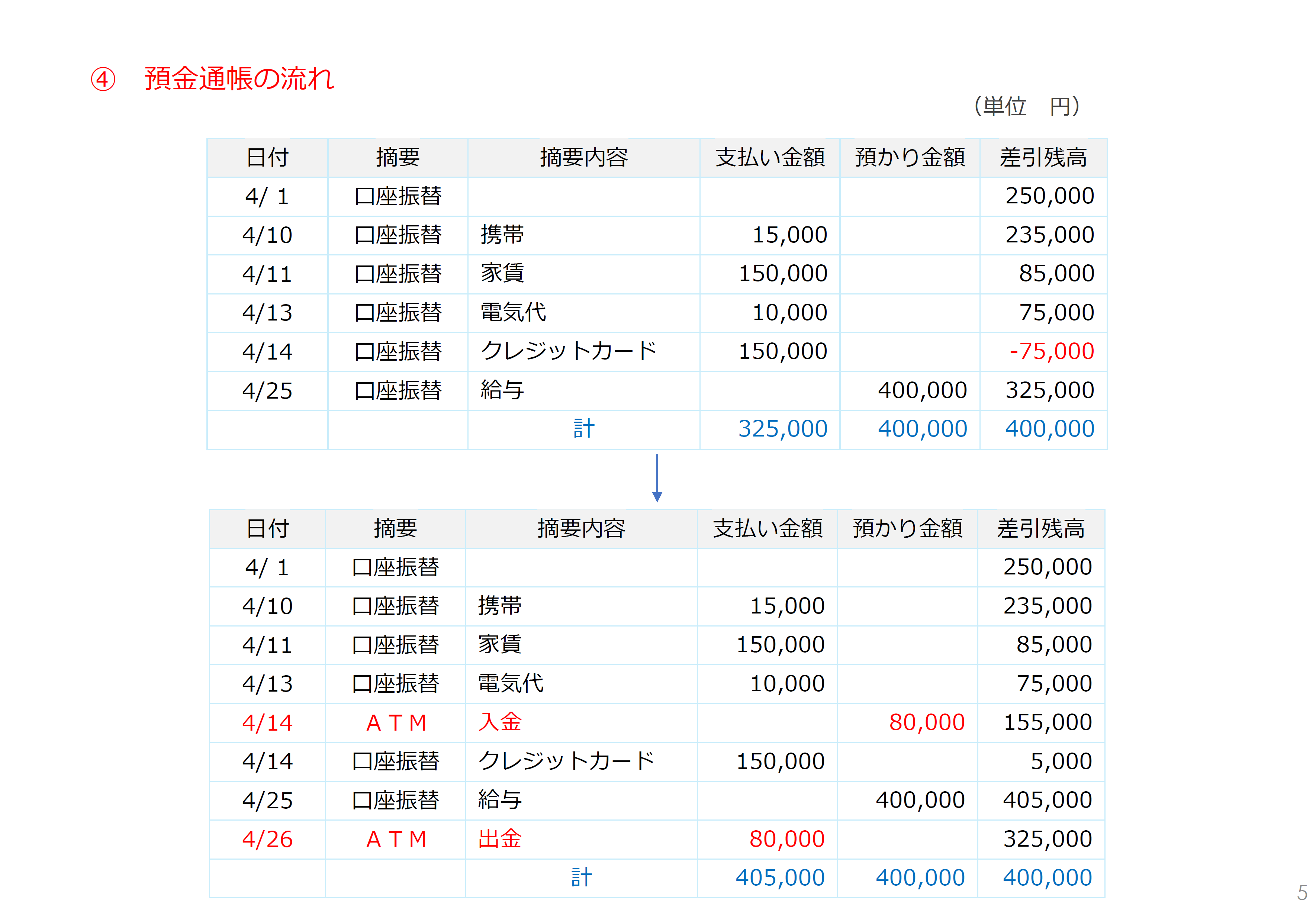Screen dimensions: 1316x905
Task: Select 電気代 in the lower table
Action: [x=510, y=684]
